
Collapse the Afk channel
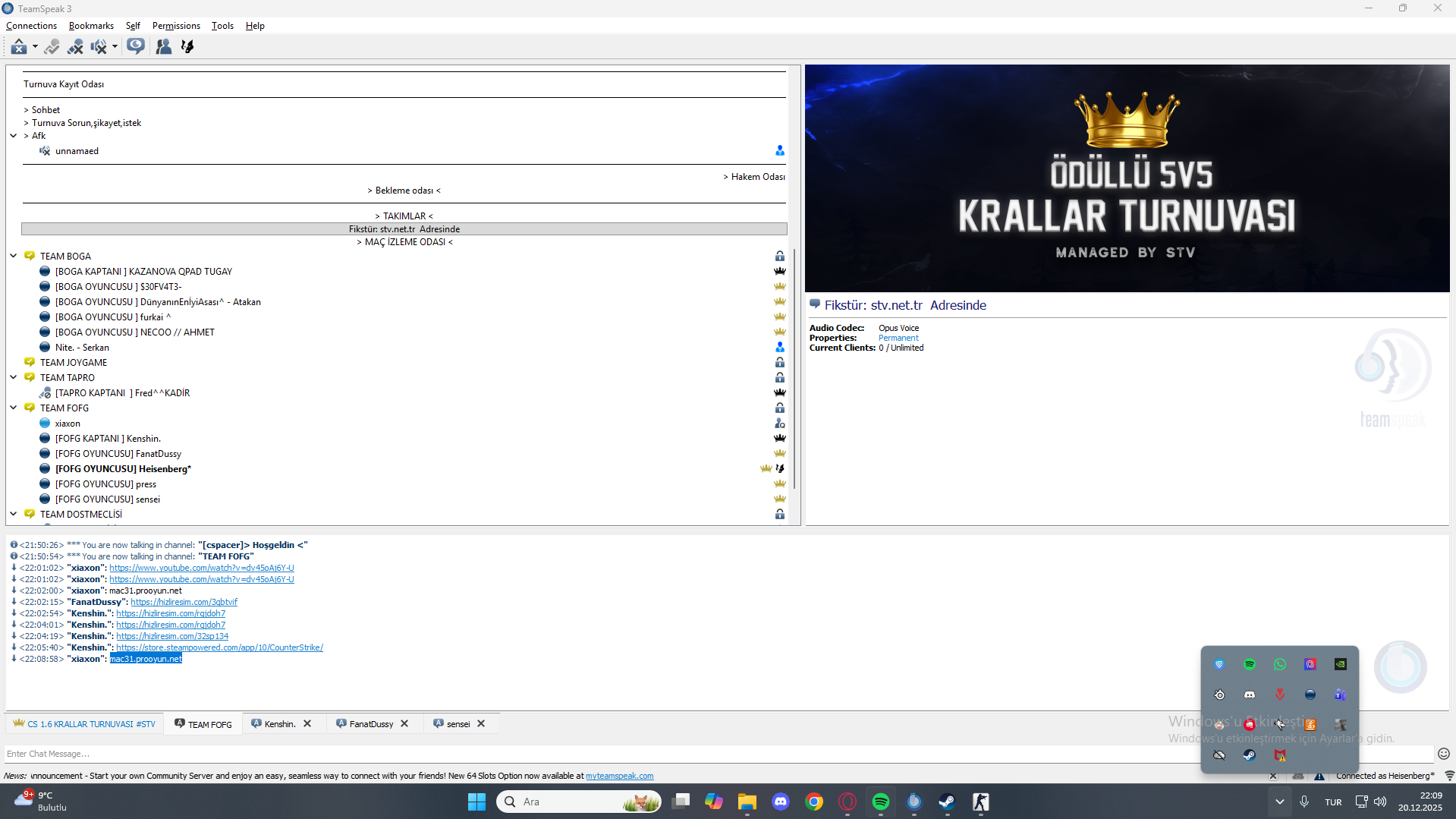13,136
